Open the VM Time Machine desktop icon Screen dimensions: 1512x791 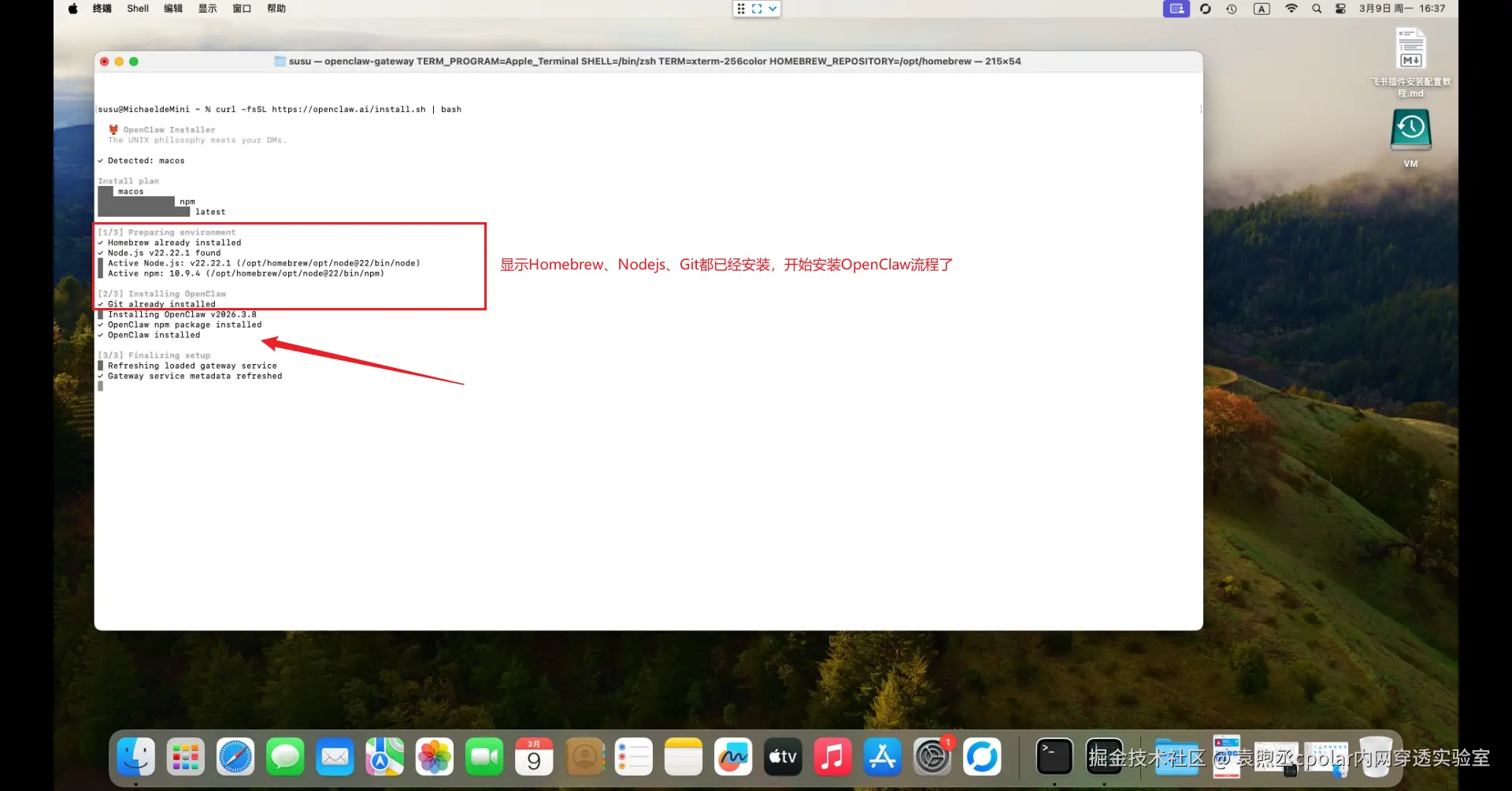click(1410, 138)
